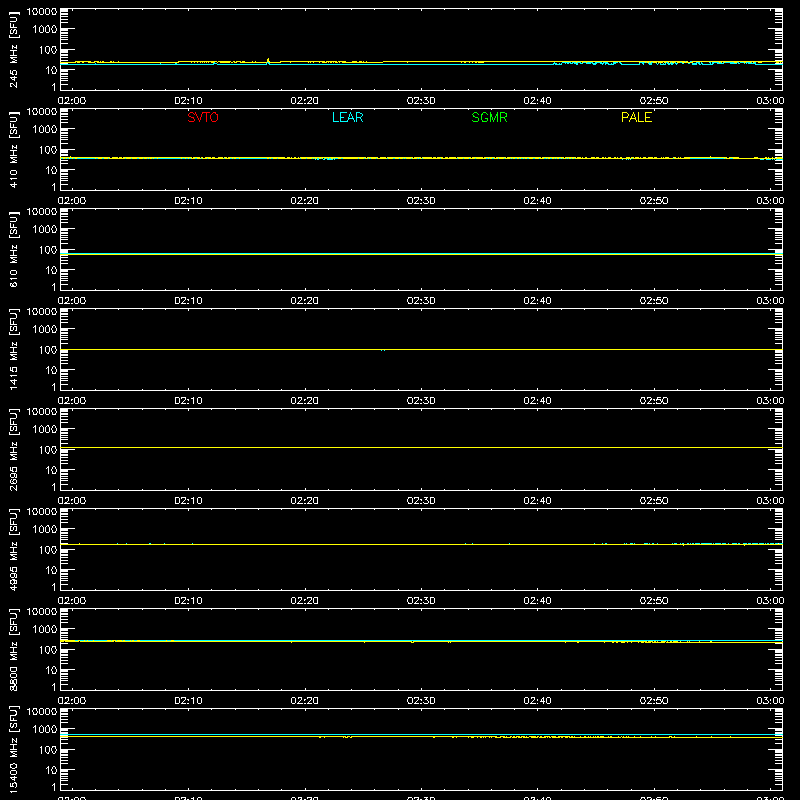This screenshot has width=800, height=800.
Task: Click the 10 y-axis value on 1415 MHz panel
Action: click(51, 370)
